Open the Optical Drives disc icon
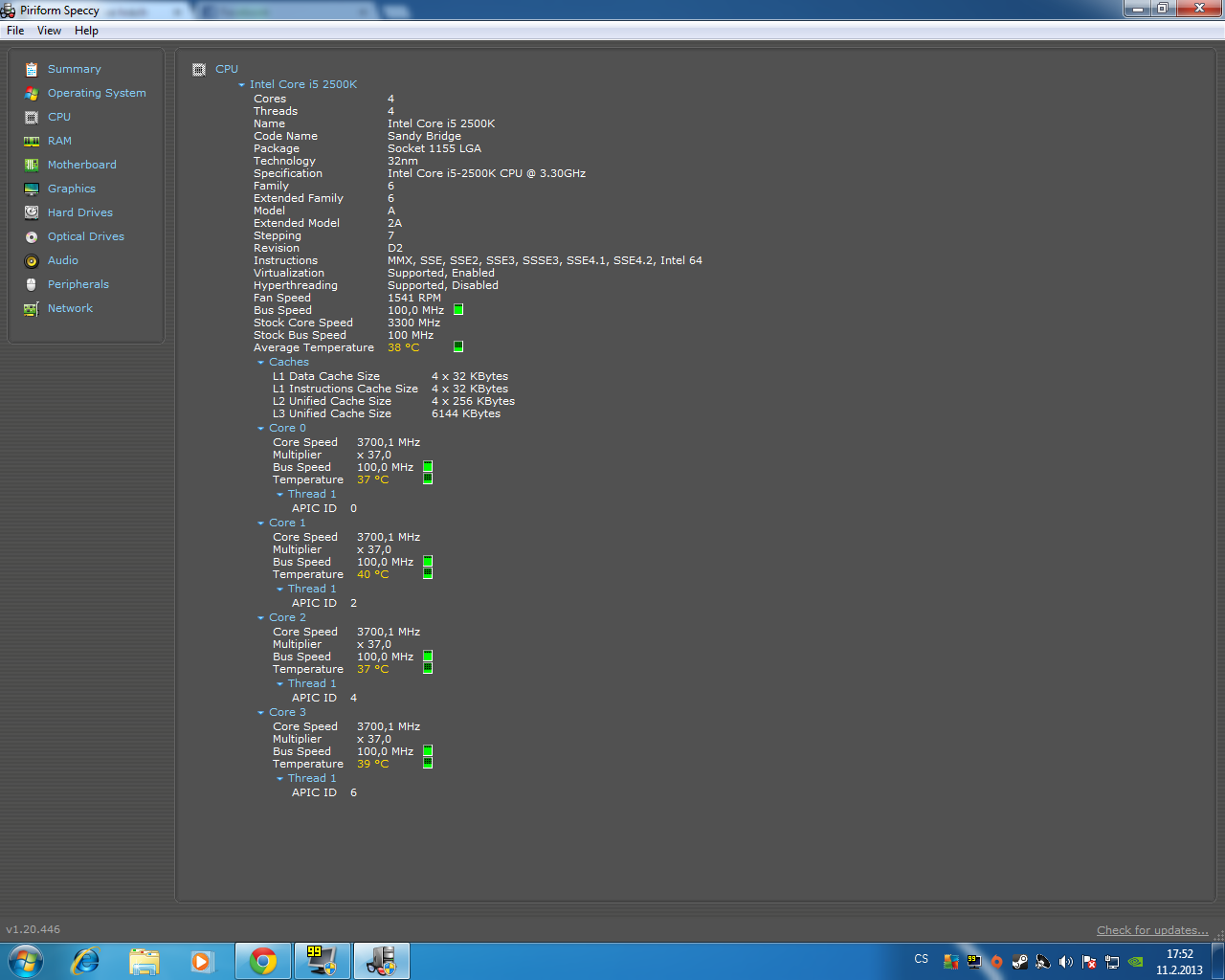 (32, 236)
